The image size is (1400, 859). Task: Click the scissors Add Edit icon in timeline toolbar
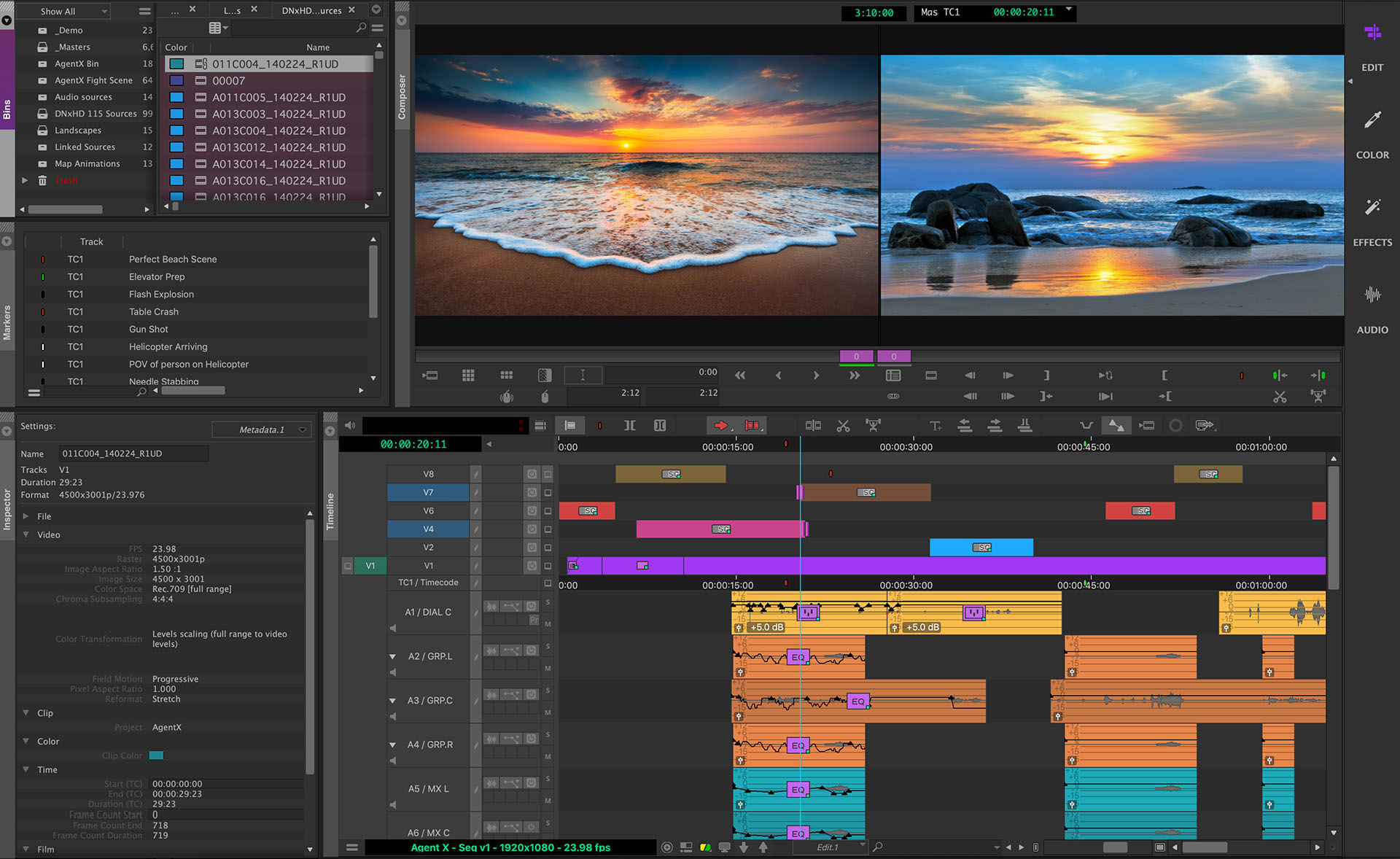pos(843,425)
